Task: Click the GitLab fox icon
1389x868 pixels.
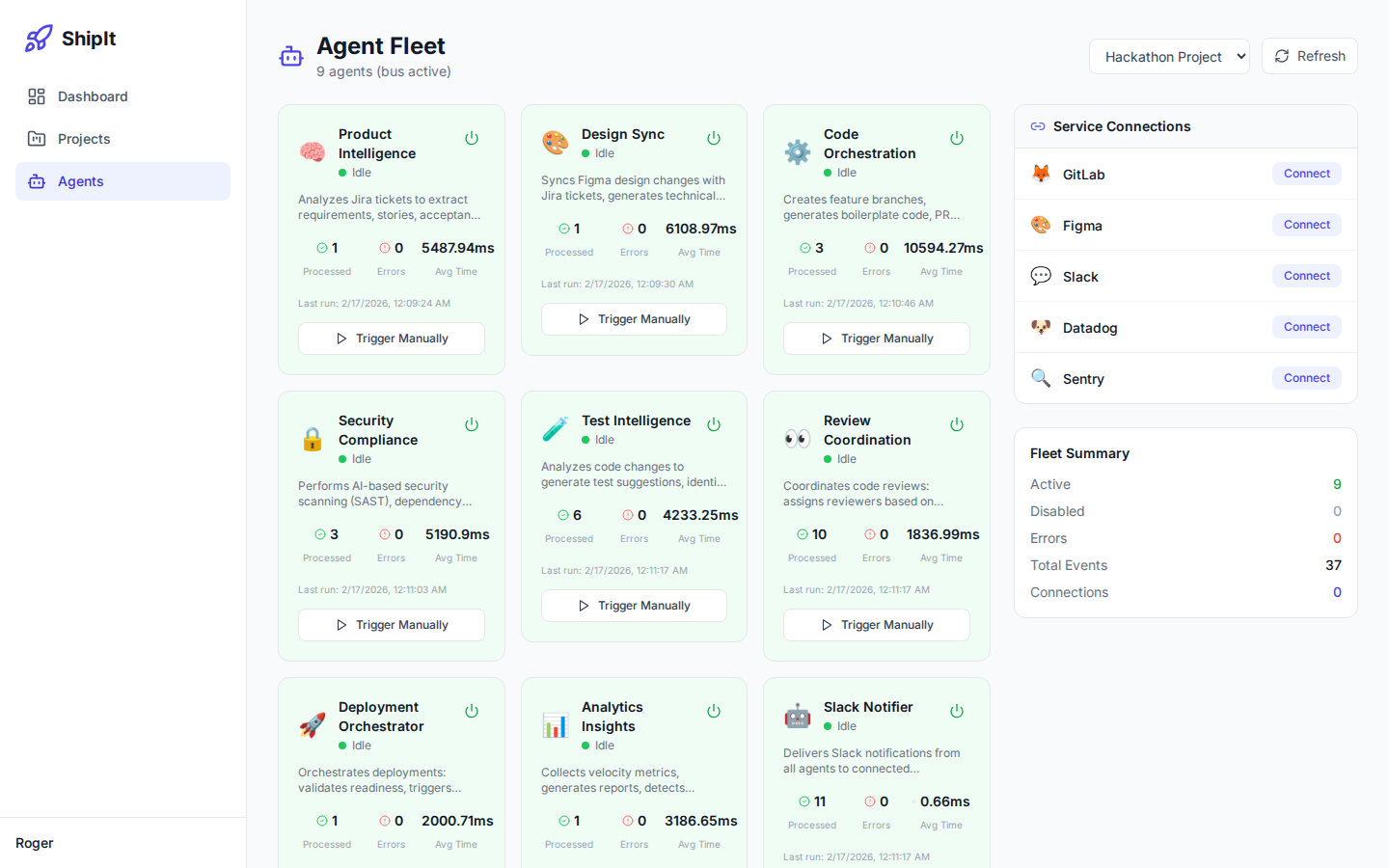Action: coord(1041,174)
